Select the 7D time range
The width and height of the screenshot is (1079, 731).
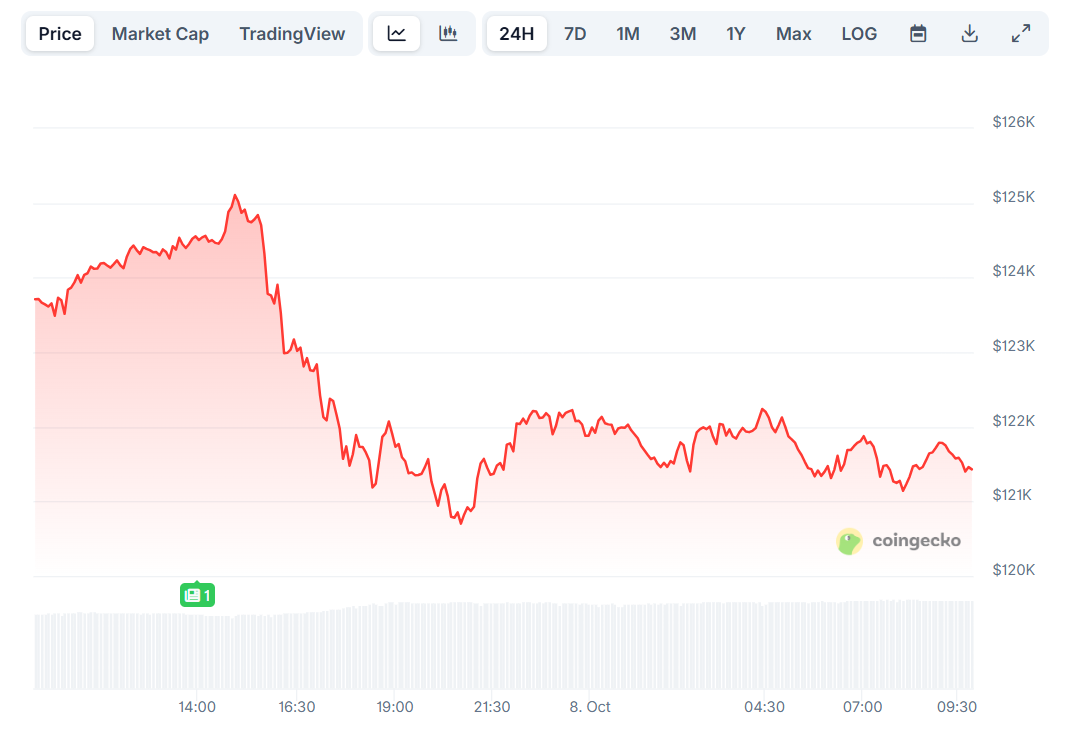(x=575, y=33)
